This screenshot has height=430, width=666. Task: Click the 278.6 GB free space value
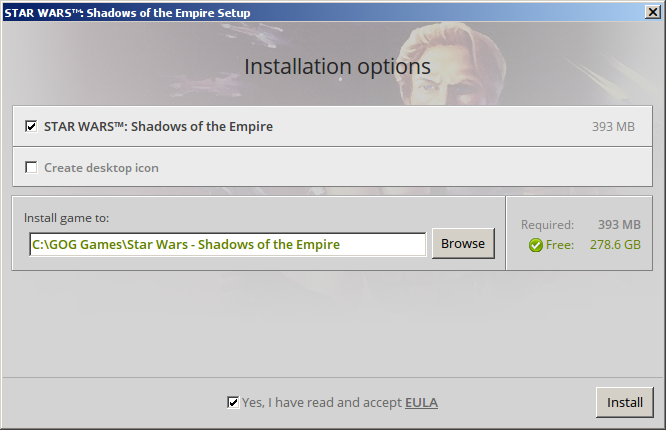[615, 245]
